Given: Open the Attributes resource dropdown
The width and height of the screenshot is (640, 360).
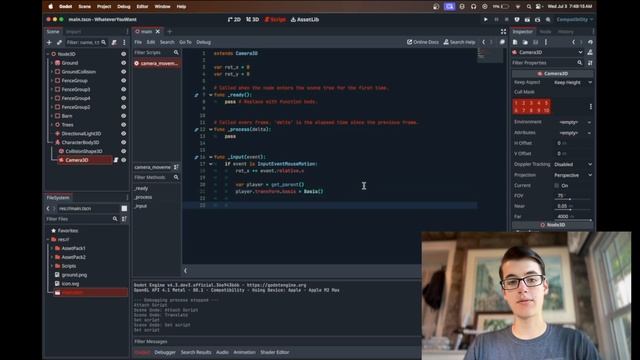Looking at the screenshot, I should [x=589, y=133].
